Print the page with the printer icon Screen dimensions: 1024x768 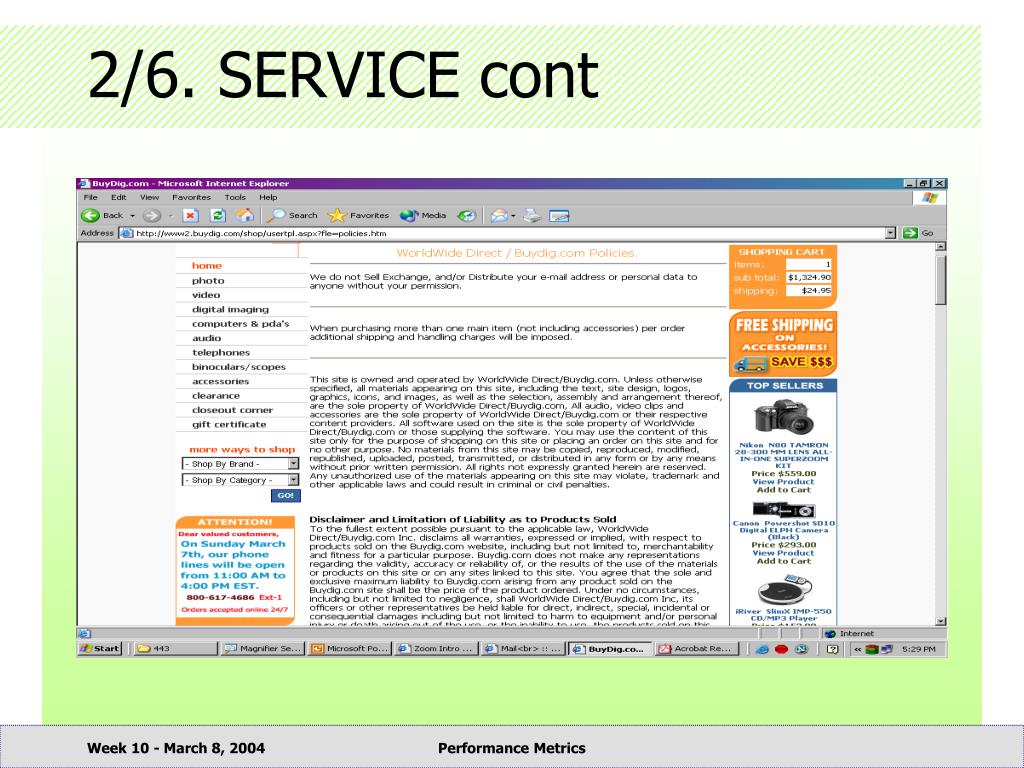pyautogui.click(x=533, y=216)
